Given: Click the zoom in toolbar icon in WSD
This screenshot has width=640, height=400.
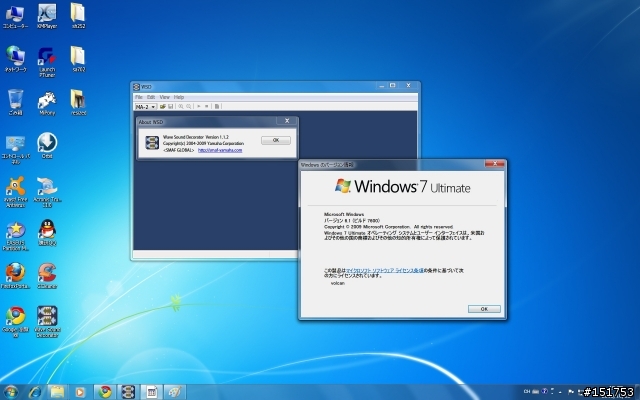Looking at the screenshot, I should (180, 107).
